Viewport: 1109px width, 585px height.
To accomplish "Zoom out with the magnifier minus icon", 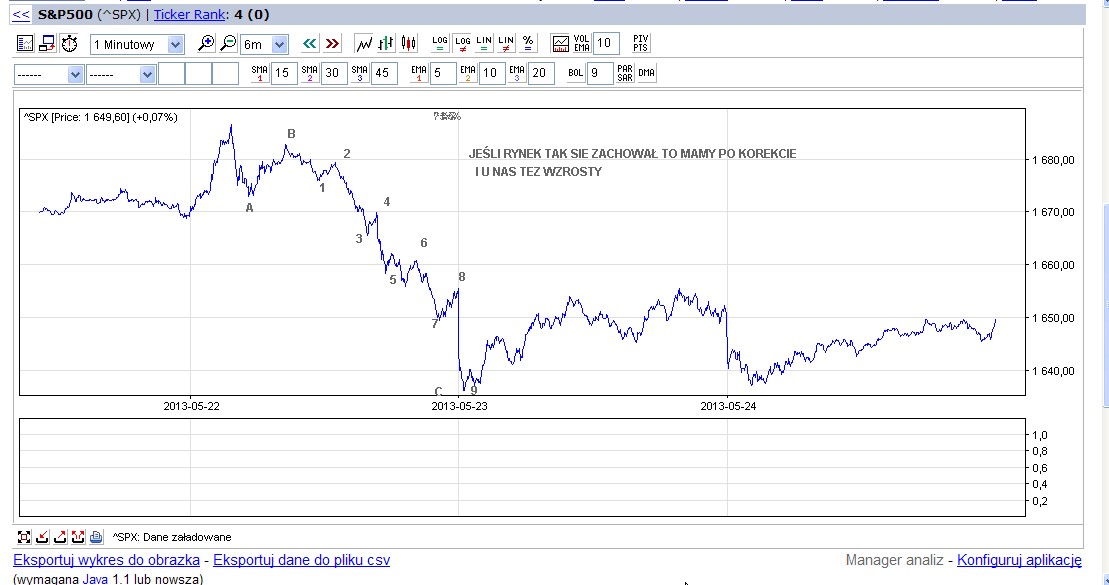I will 228,44.
